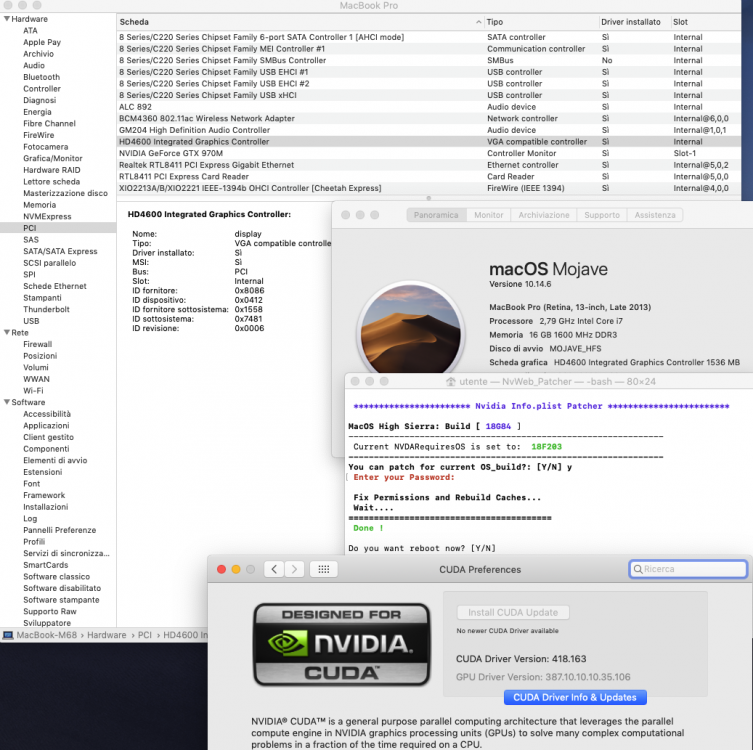Click the NVIDIA CUDA logo badge

click(x=341, y=644)
